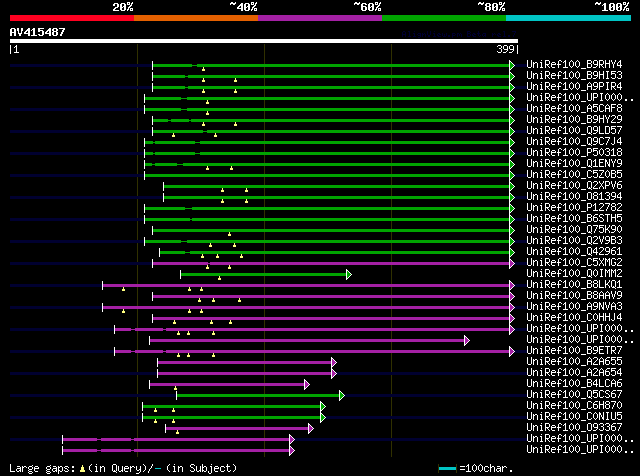Select the UniRef100_C0NIU5 label
640x476 pixels.
pyautogui.click(x=574, y=417)
